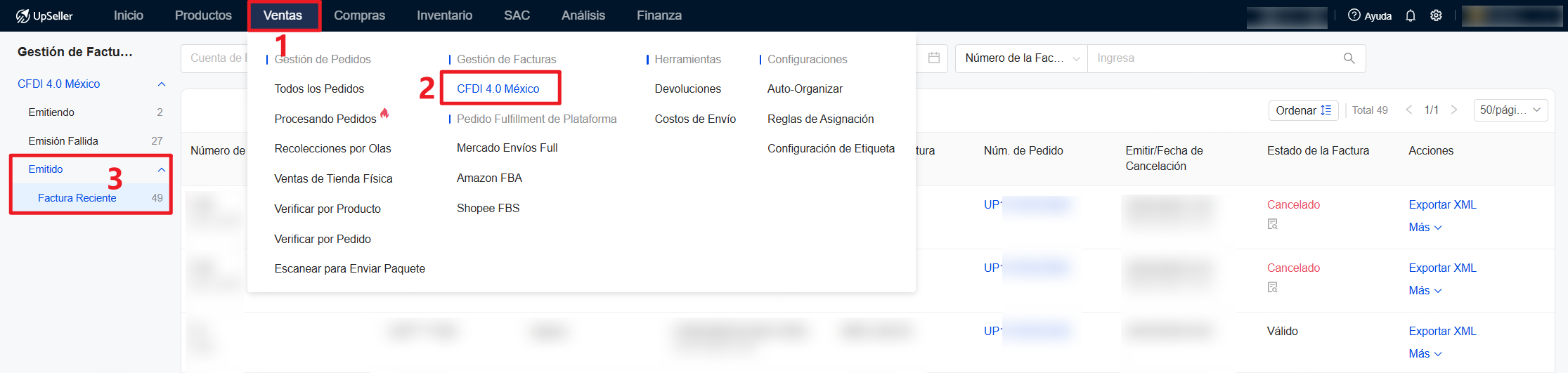The image size is (1568, 373).
Task: Select Factura Reciente in sidebar
Action: [77, 198]
